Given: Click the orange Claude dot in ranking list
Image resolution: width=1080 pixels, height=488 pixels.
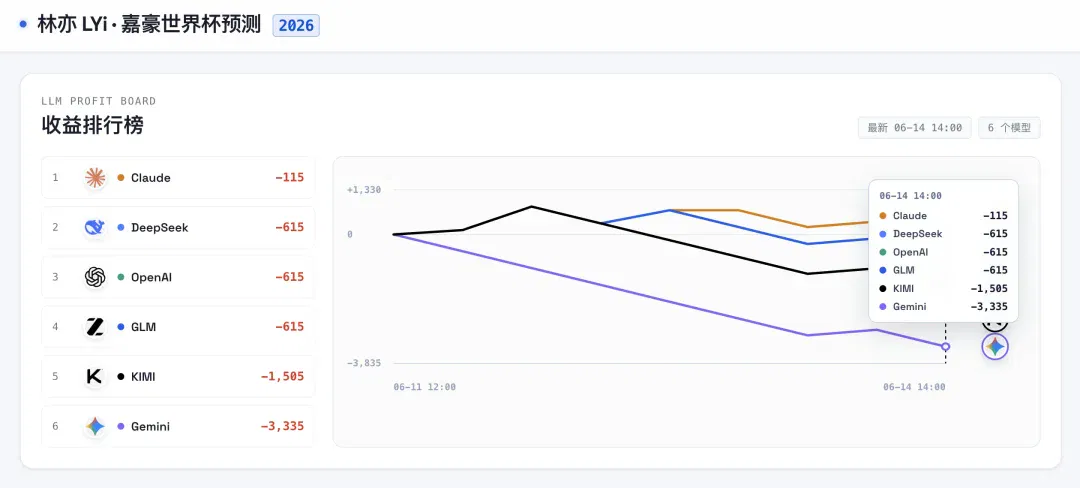Looking at the screenshot, I should pos(121,178).
